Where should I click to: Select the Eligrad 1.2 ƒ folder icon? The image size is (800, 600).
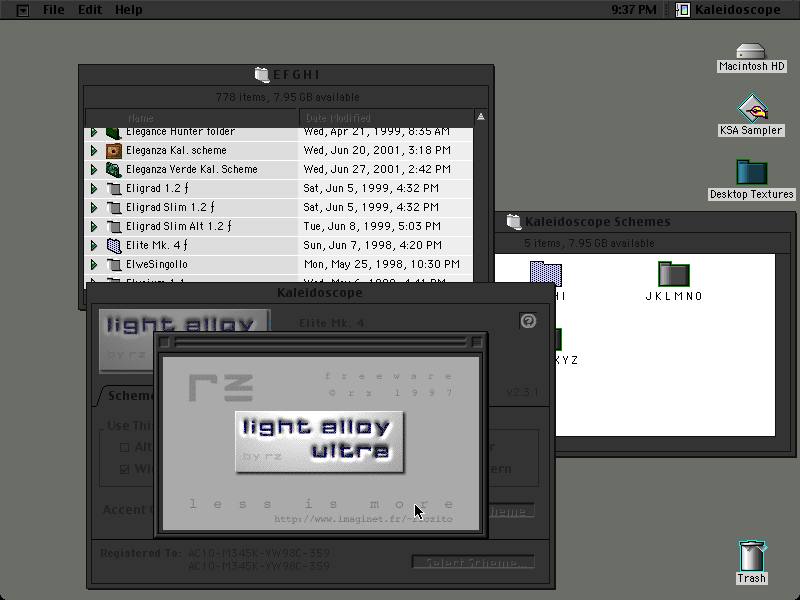coord(113,188)
